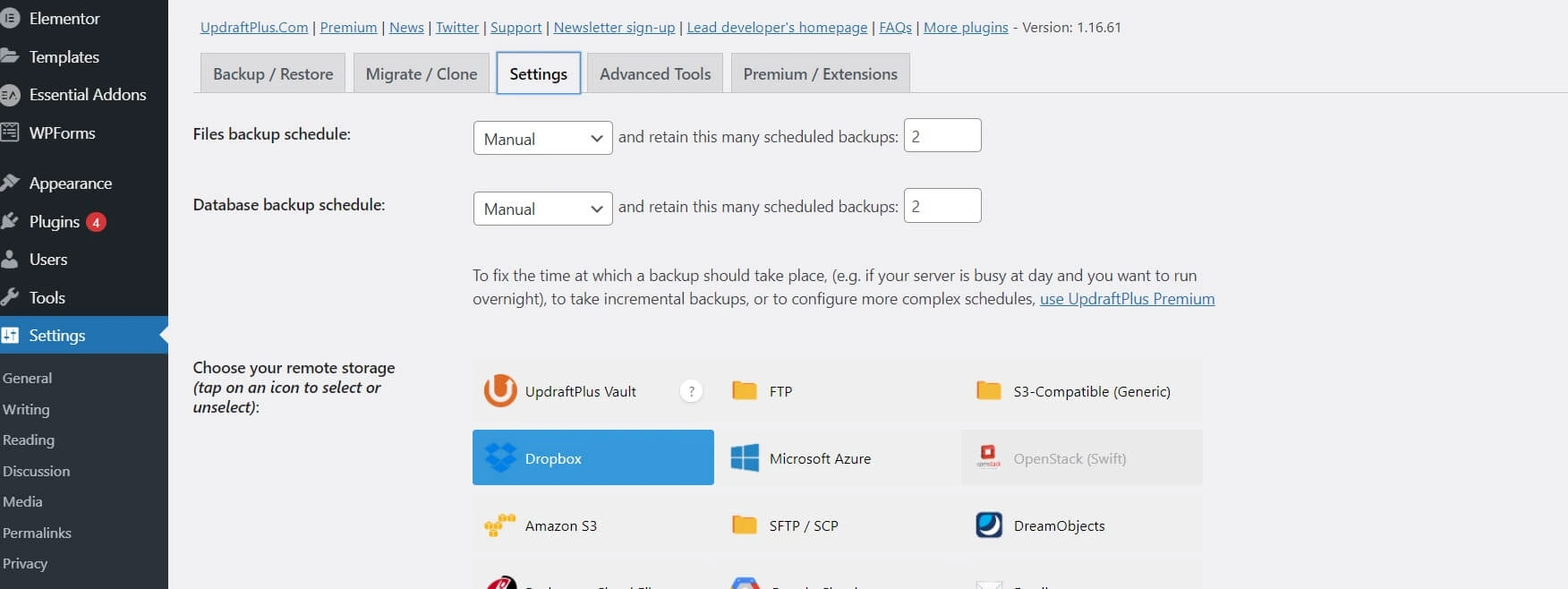Viewport: 1568px width, 589px height.
Task: Click the DreamObjects logo icon
Action: [x=989, y=525]
